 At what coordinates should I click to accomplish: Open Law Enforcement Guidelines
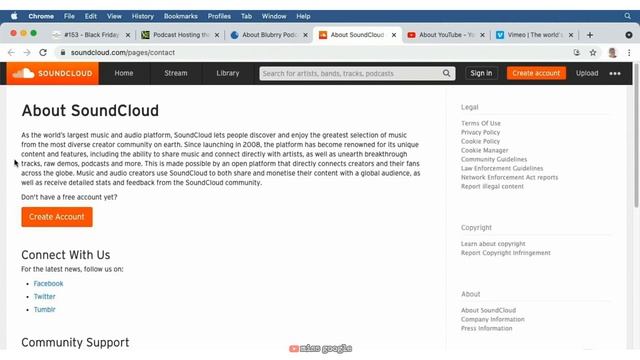(502, 168)
